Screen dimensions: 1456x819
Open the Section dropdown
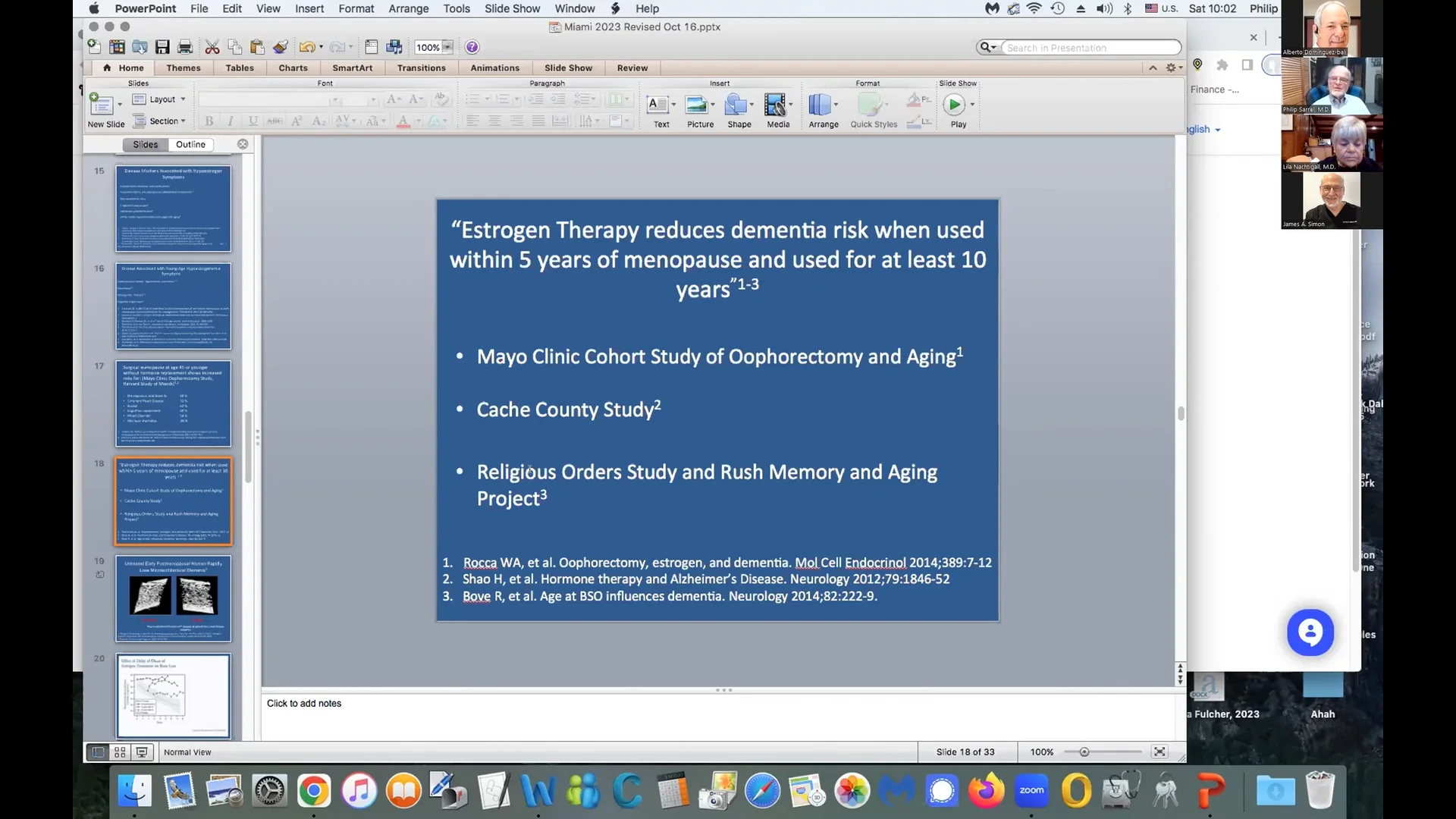pos(159,121)
